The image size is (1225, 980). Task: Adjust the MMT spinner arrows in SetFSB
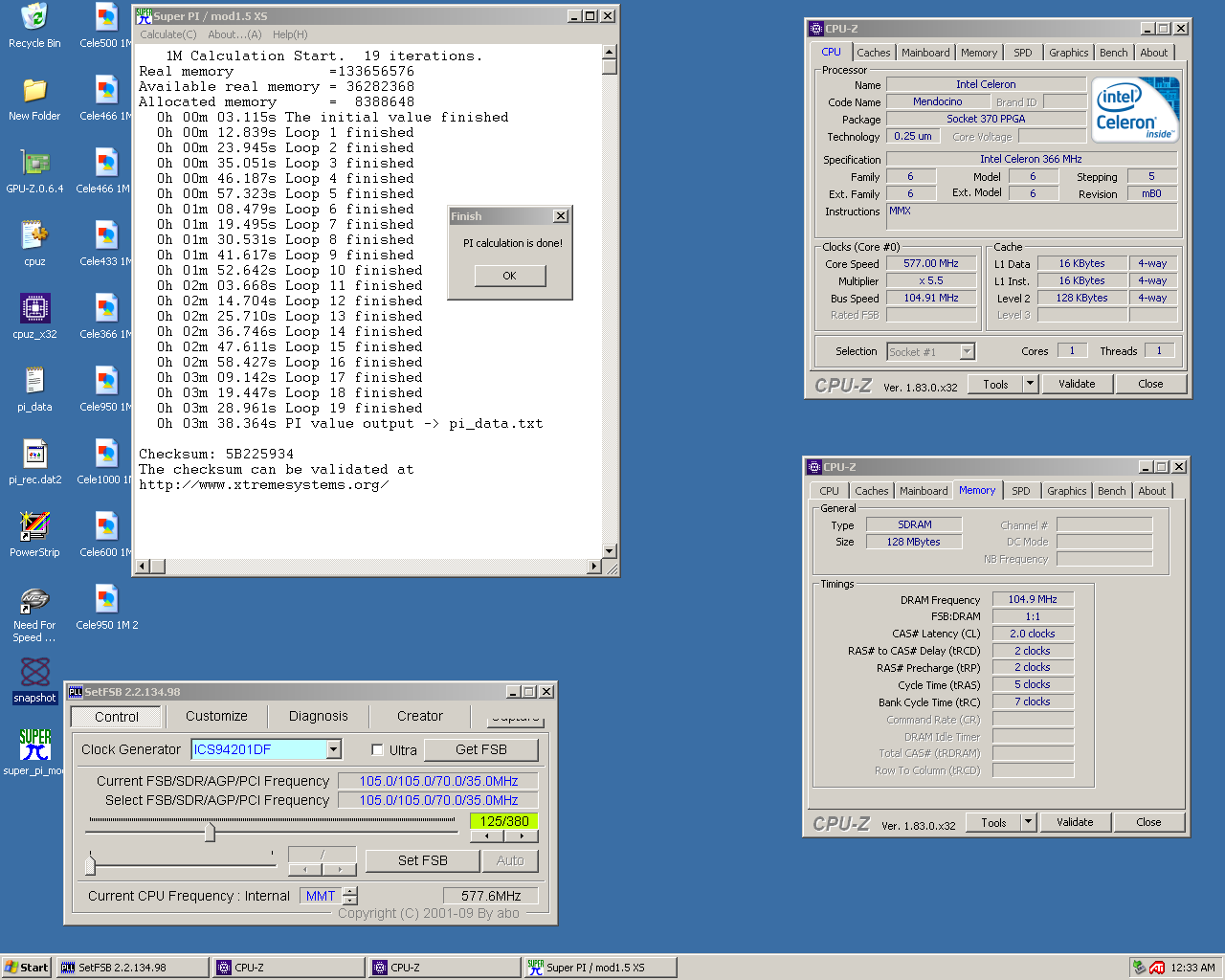(350, 896)
